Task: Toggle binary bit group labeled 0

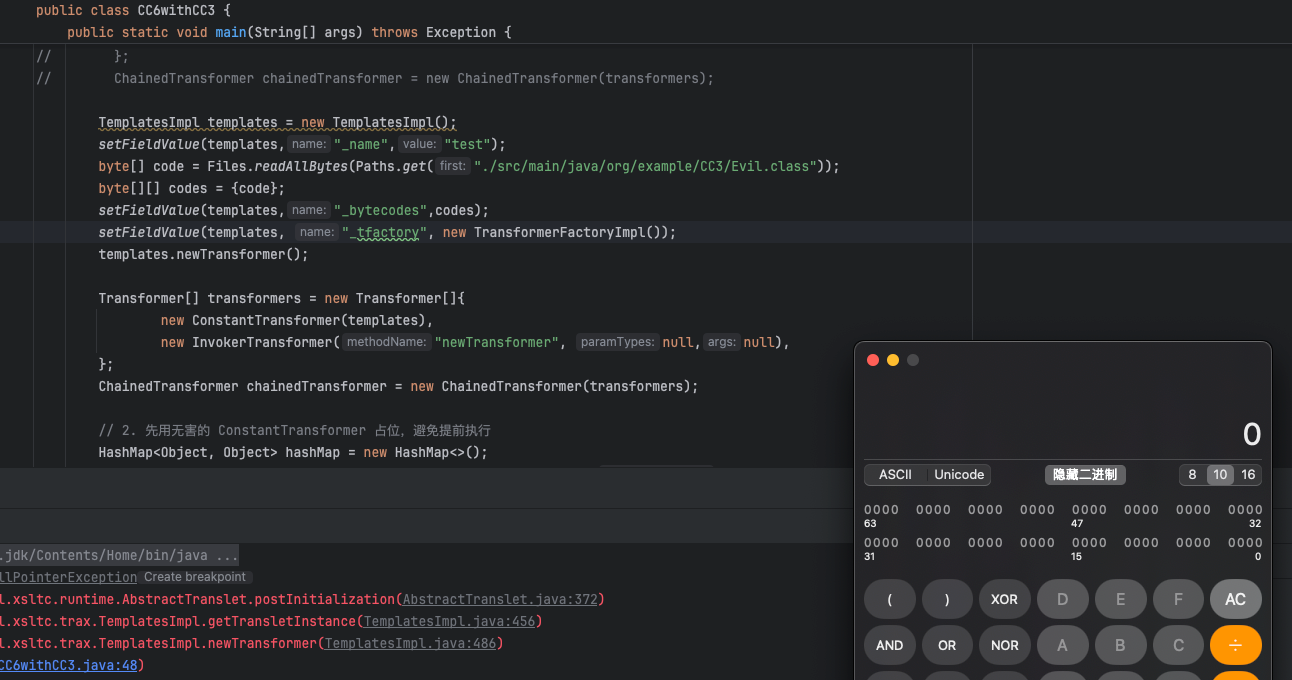Action: [x=1245, y=543]
